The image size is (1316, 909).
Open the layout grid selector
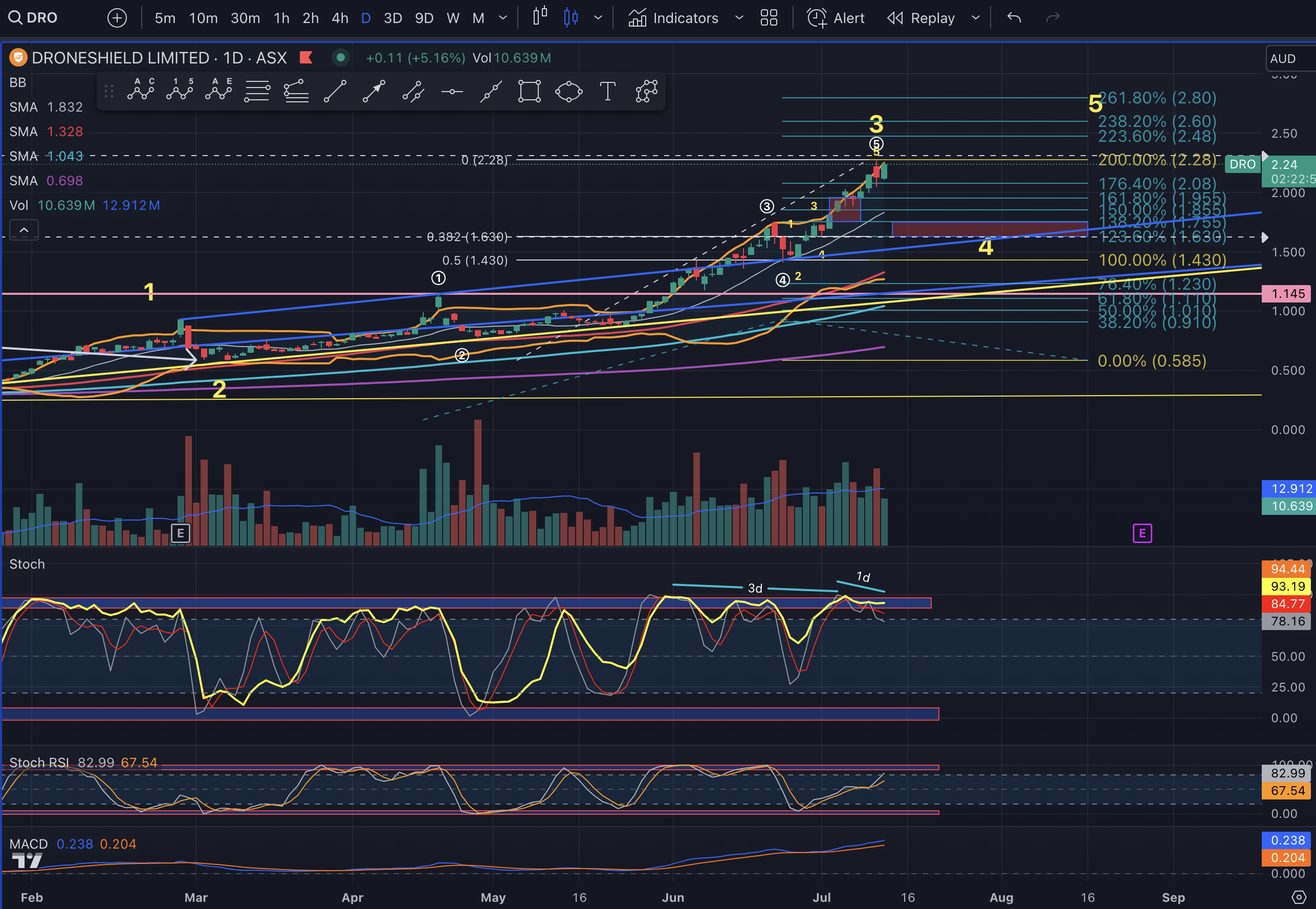pyautogui.click(x=769, y=17)
